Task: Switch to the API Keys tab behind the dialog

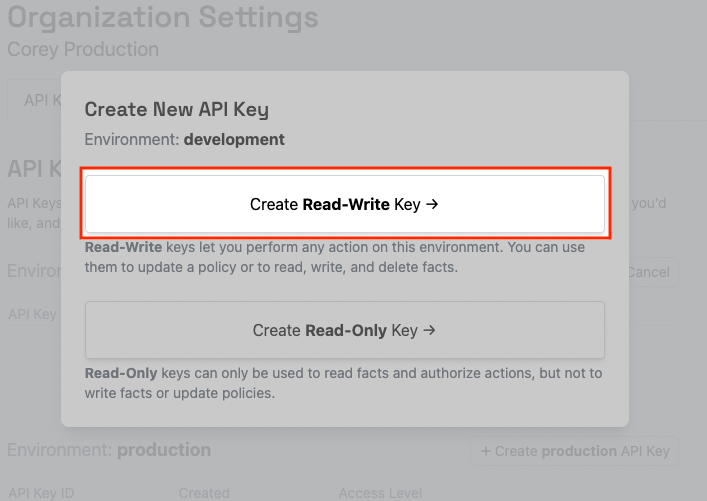Action: point(35,101)
